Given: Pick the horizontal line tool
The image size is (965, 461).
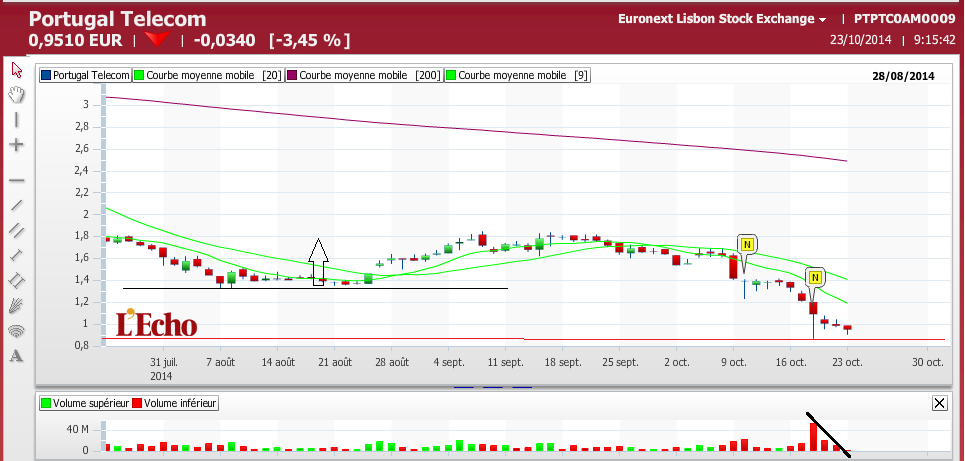Looking at the screenshot, I should tap(17, 180).
